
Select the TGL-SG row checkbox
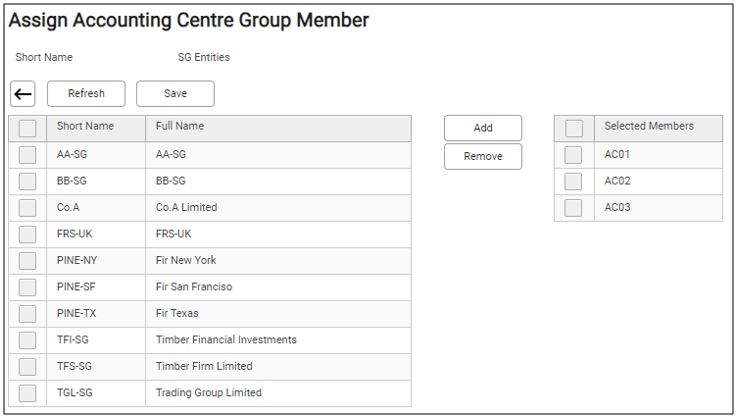(28, 393)
